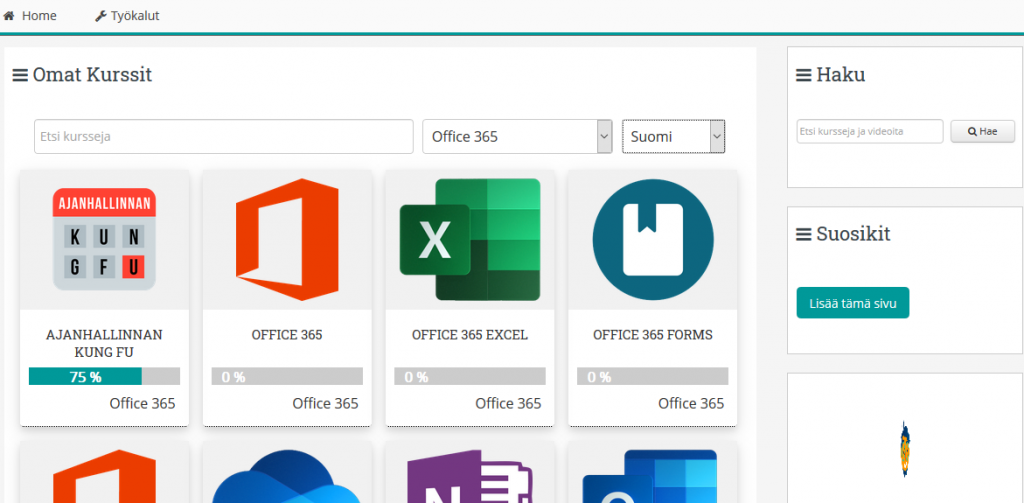Click the Etsi kursseja ja videoita field
1024x503 pixels.
pyautogui.click(x=869, y=132)
